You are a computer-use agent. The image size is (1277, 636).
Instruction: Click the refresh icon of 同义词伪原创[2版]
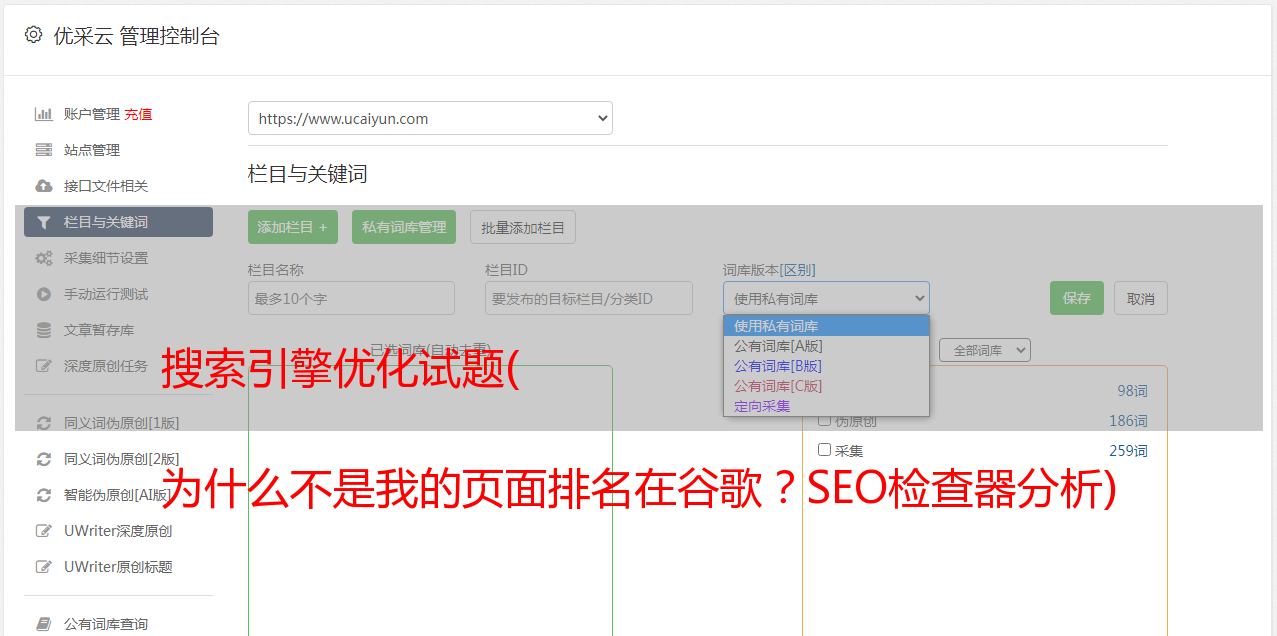click(x=44, y=459)
